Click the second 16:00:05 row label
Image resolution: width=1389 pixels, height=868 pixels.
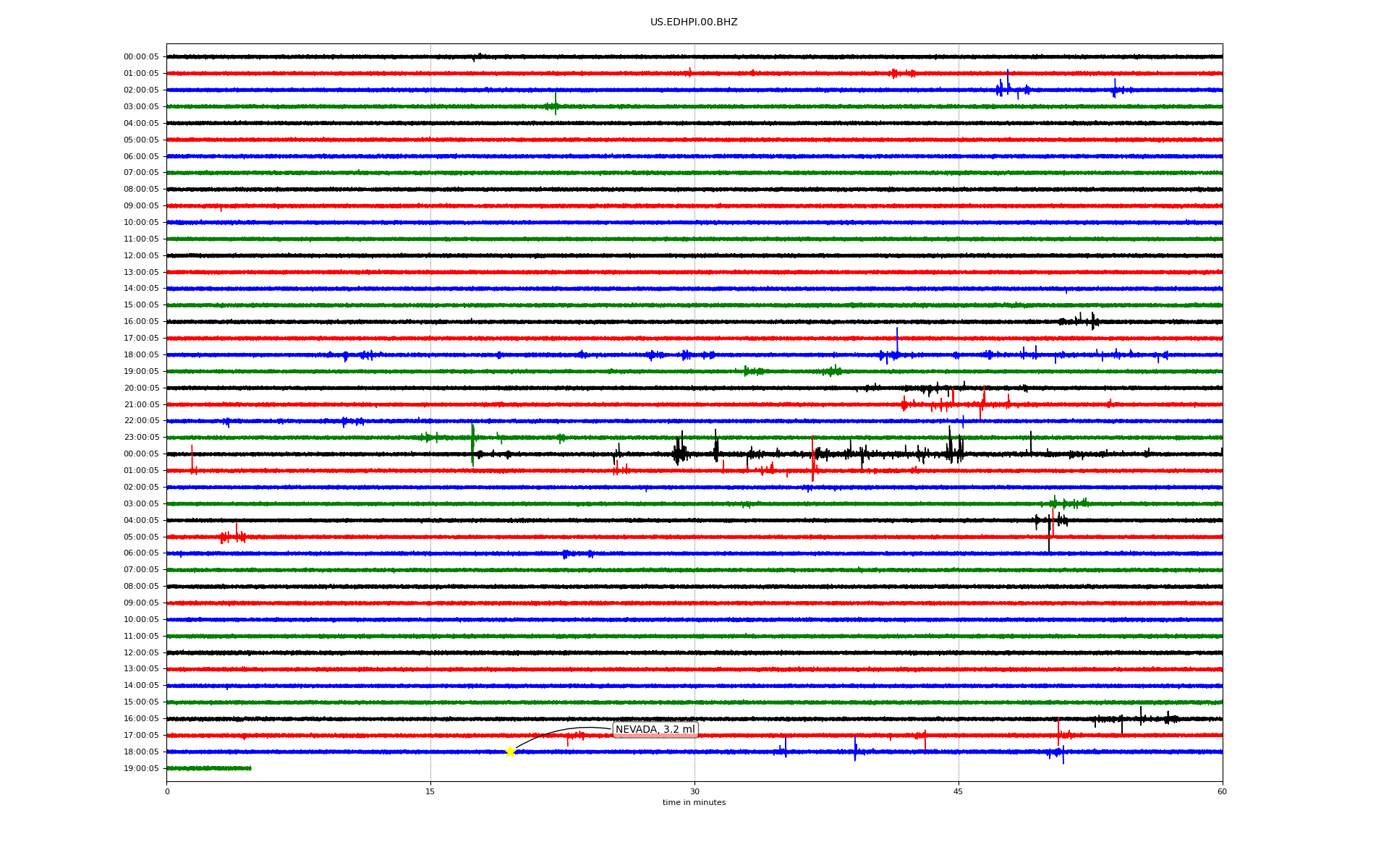[x=141, y=719]
